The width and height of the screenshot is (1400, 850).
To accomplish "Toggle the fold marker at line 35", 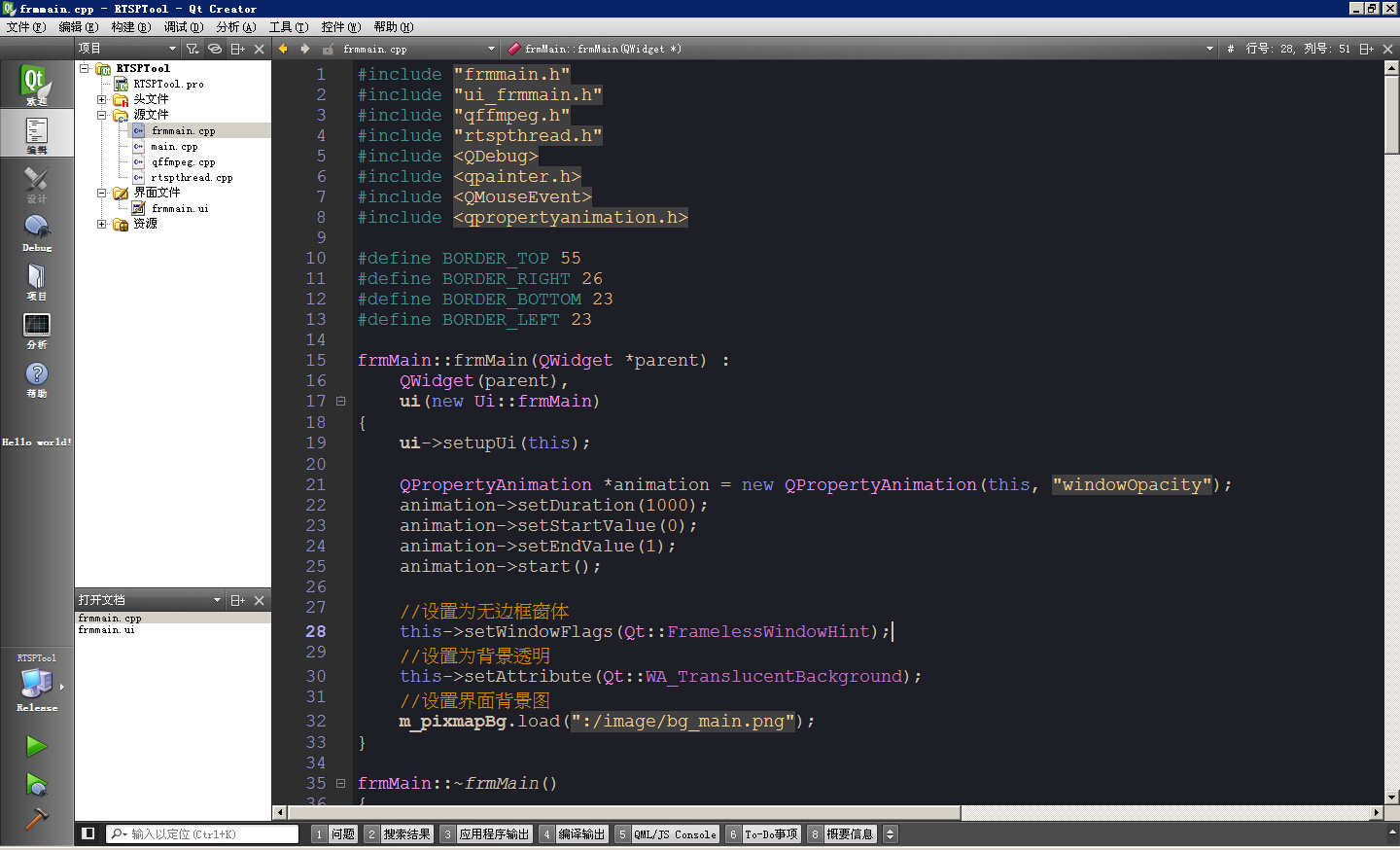I will 340,783.
